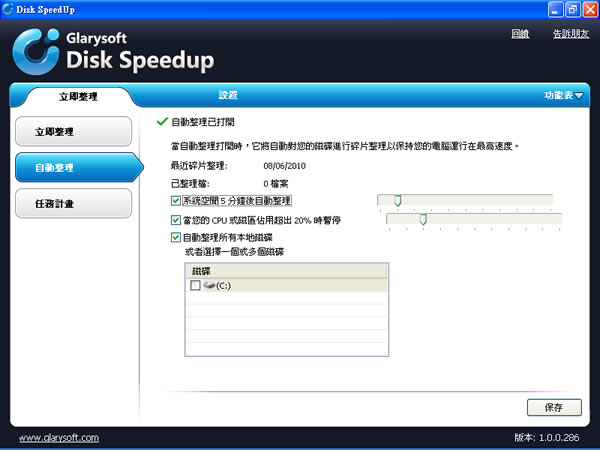Restore down the Disk SpeedUp window
Viewport: 600px width, 450px height.
(x=573, y=10)
